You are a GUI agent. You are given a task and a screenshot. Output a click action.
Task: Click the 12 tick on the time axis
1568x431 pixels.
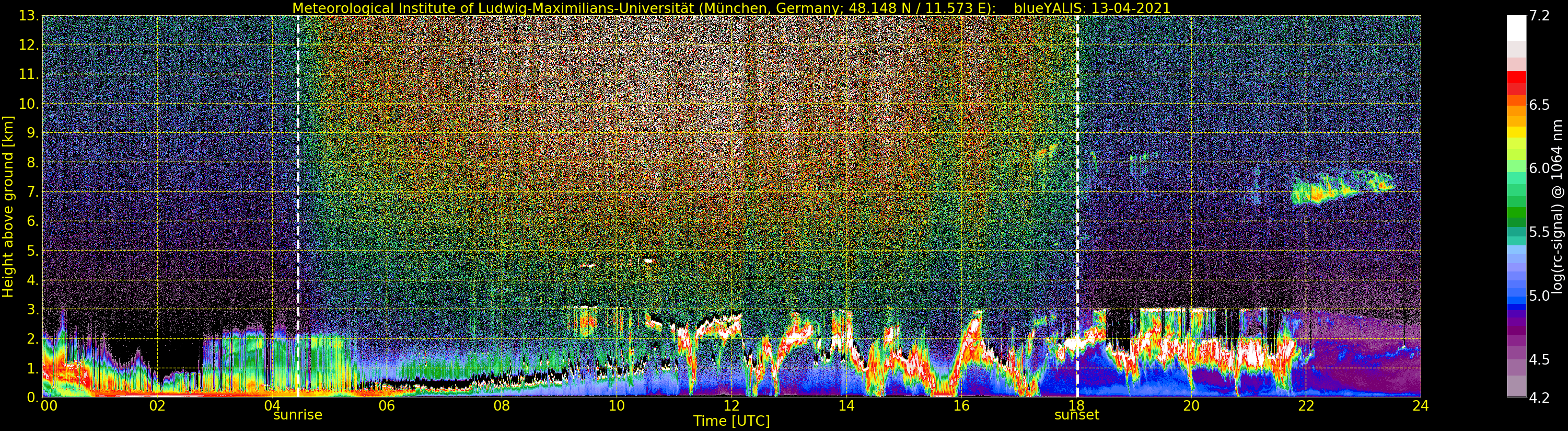[731, 405]
